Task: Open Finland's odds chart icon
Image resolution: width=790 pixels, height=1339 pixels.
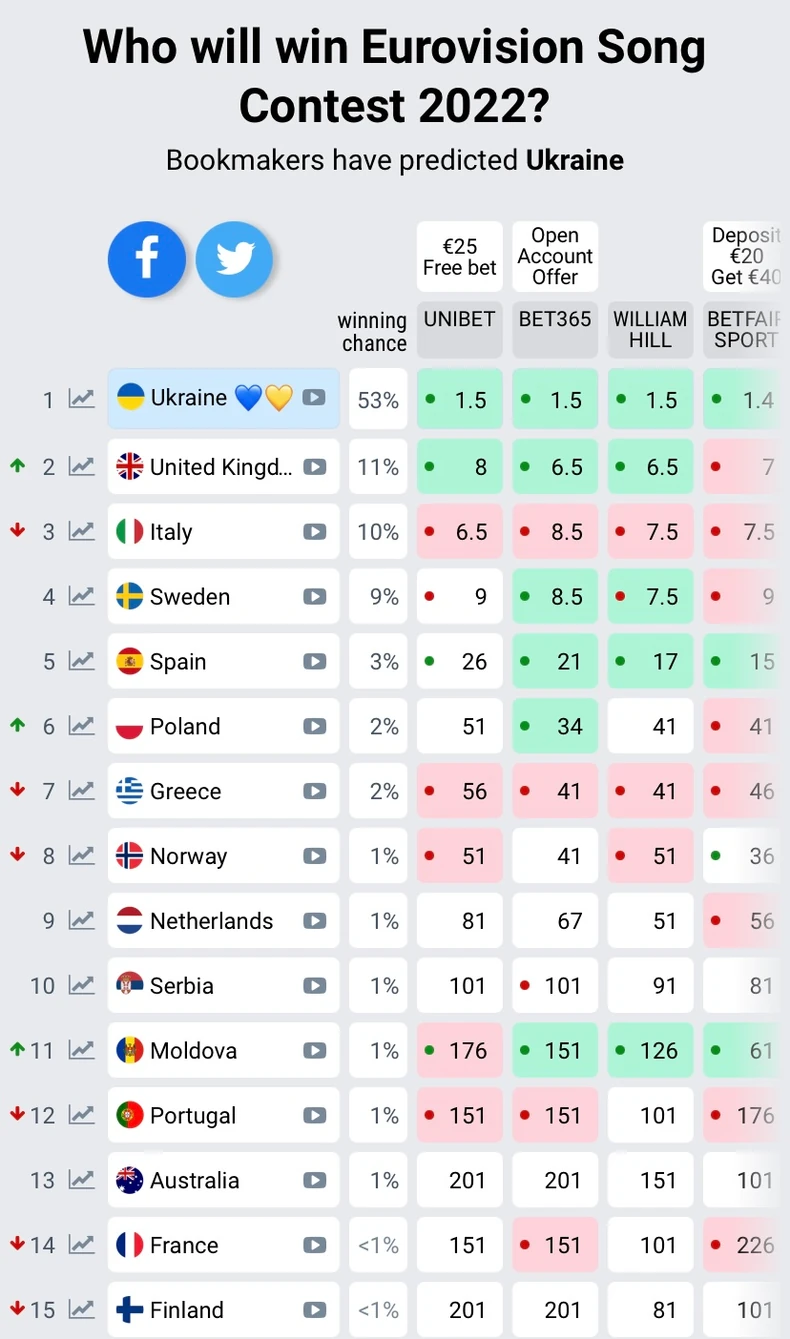Action: click(x=81, y=1310)
